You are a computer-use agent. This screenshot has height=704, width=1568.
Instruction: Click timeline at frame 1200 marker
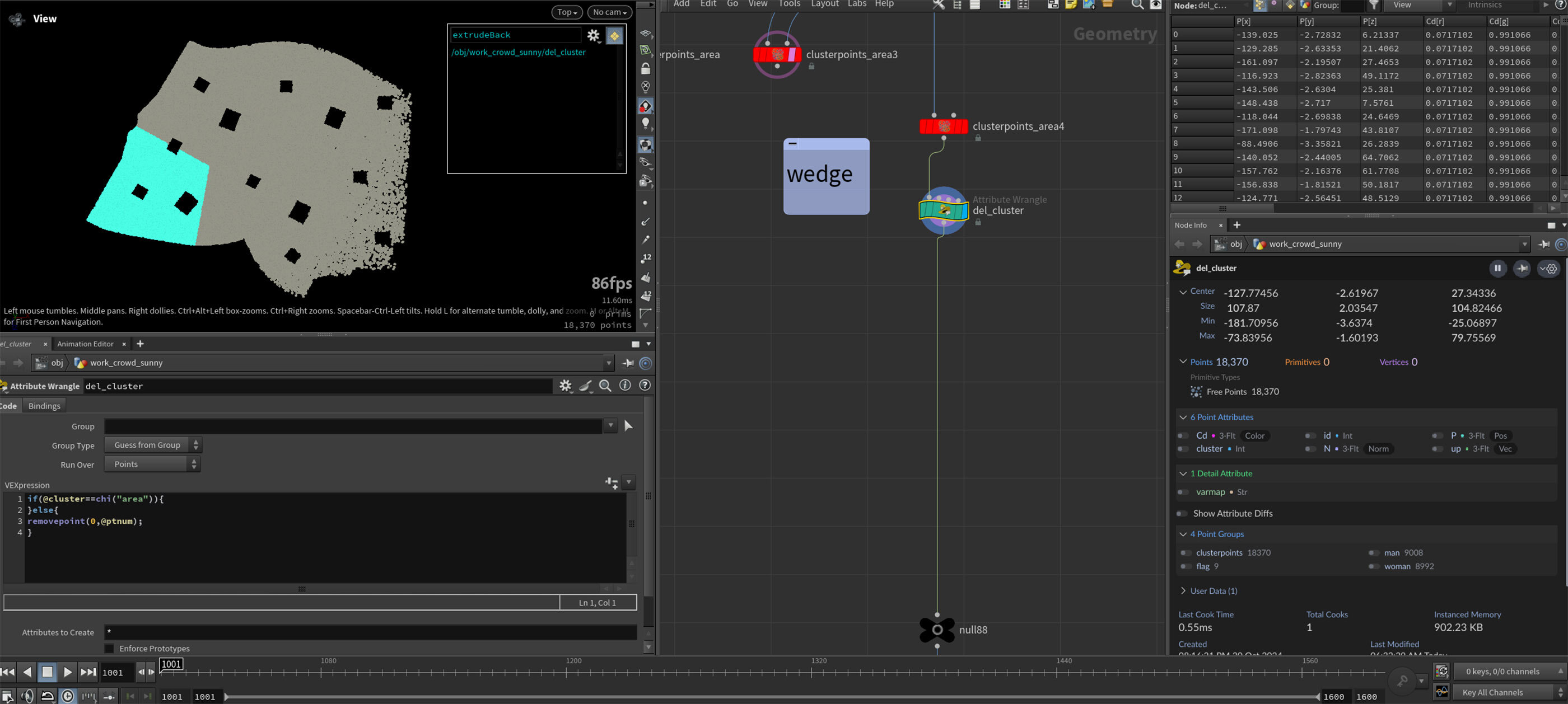(x=567, y=672)
